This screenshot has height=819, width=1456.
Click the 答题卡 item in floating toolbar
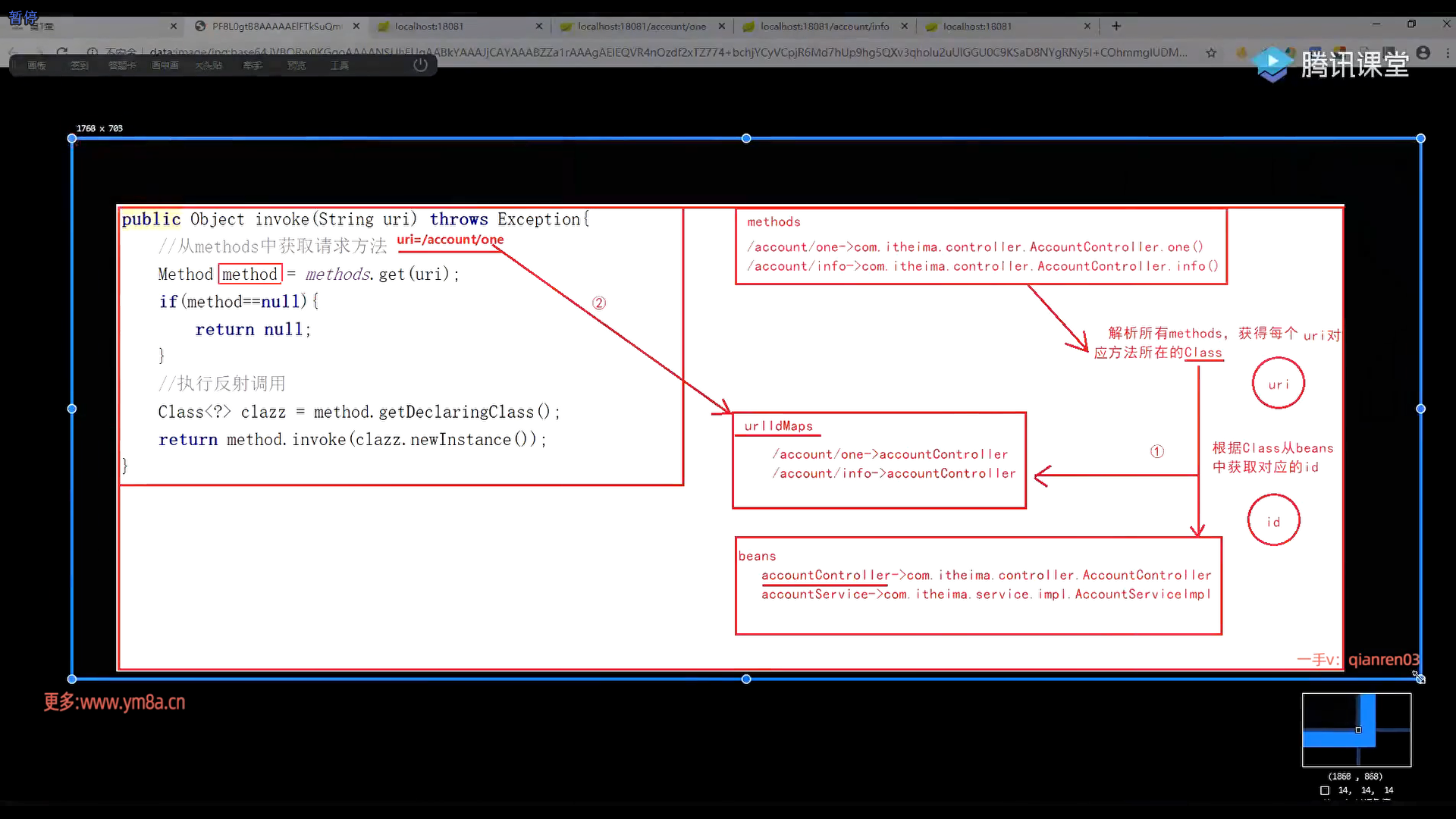(122, 65)
